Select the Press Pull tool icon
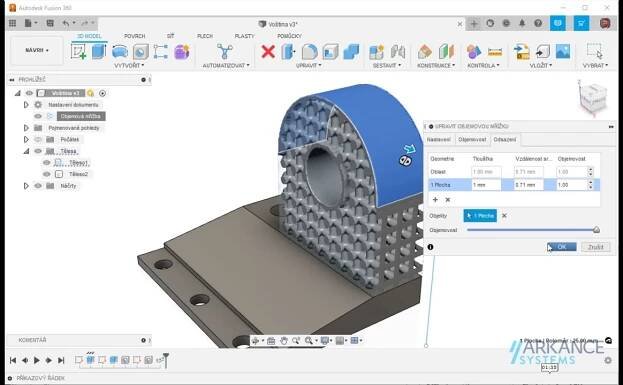Viewport: 623px width, 385px height. coord(288,52)
